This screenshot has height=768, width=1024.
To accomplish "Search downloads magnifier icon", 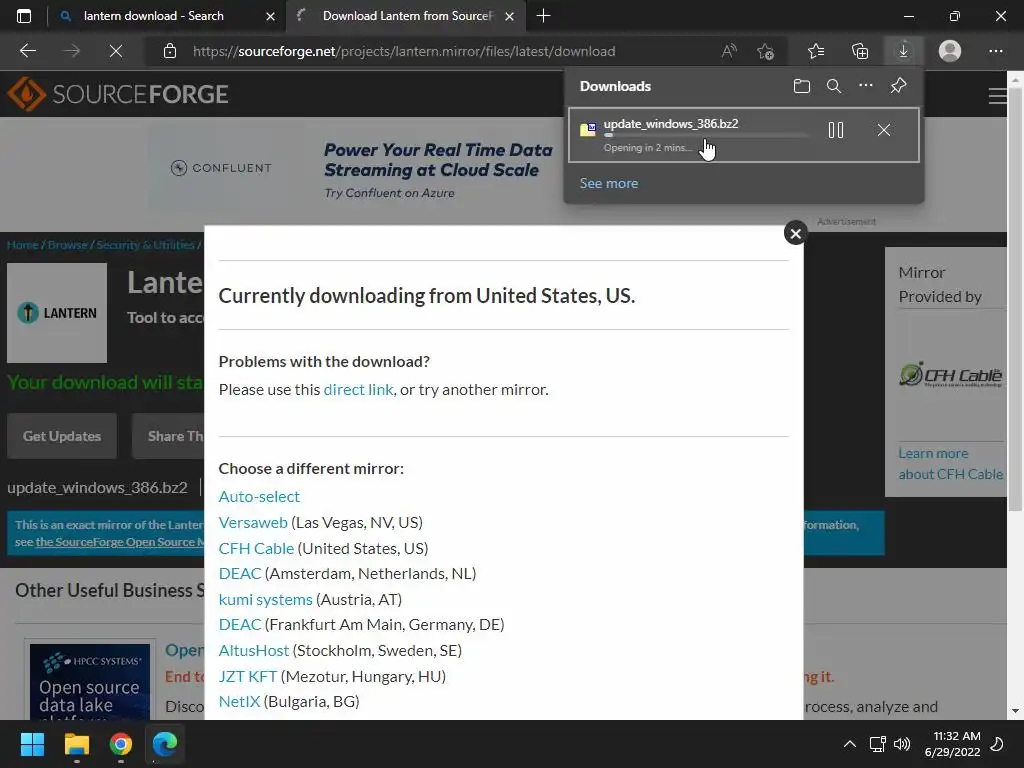I will click(834, 86).
